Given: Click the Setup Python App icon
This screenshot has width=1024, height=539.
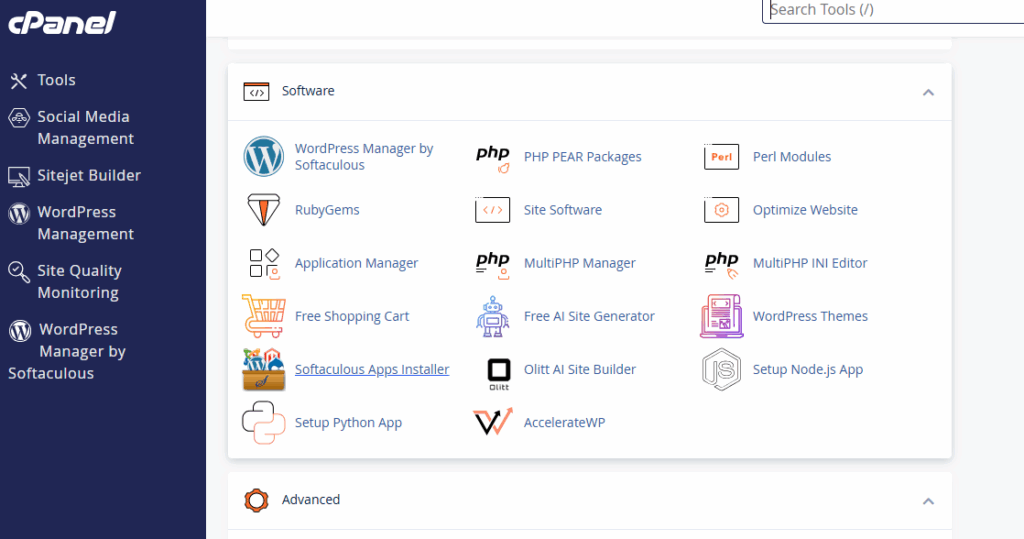Looking at the screenshot, I should point(264,423).
